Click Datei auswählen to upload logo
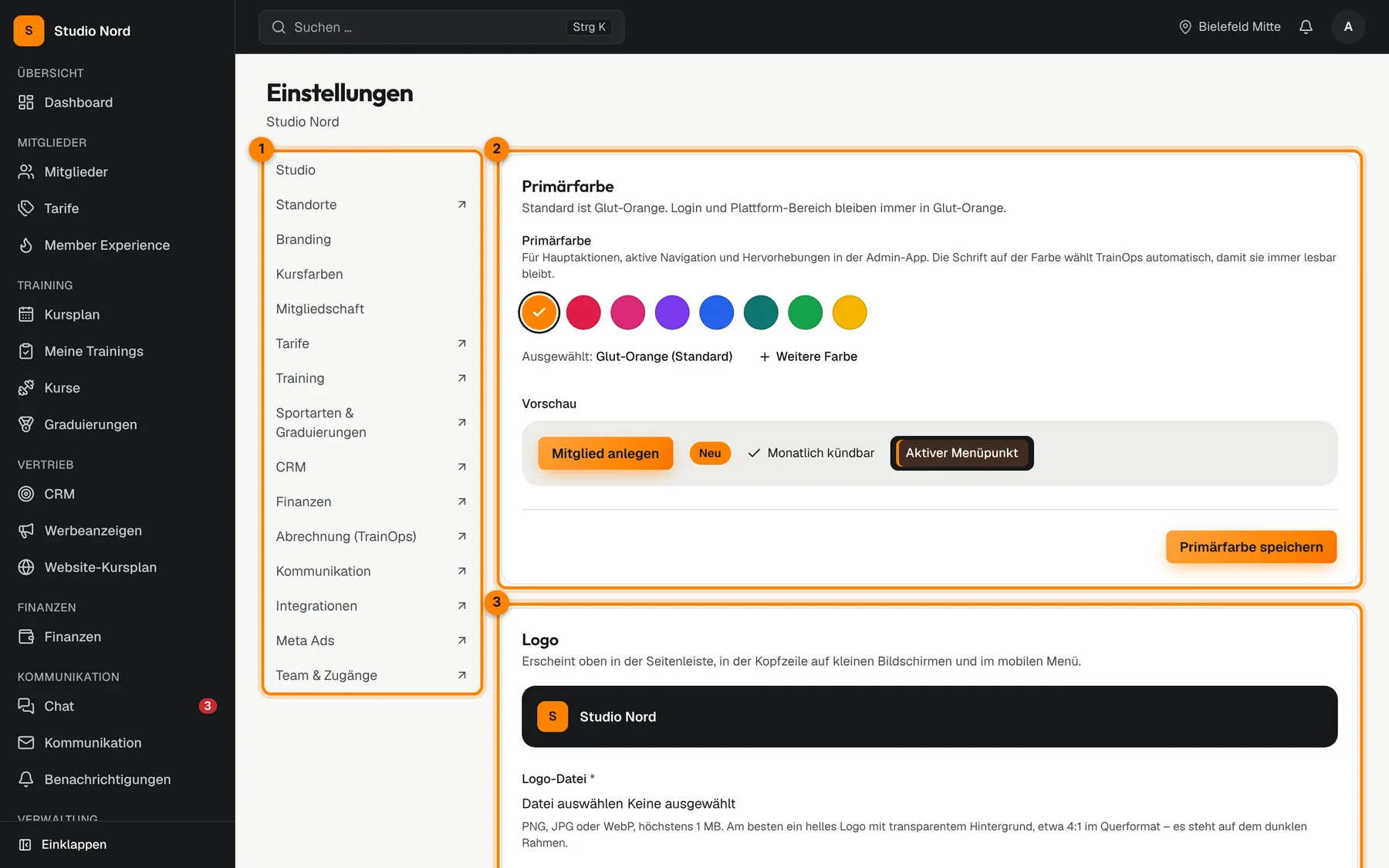The width and height of the screenshot is (1389, 868). coord(573,804)
